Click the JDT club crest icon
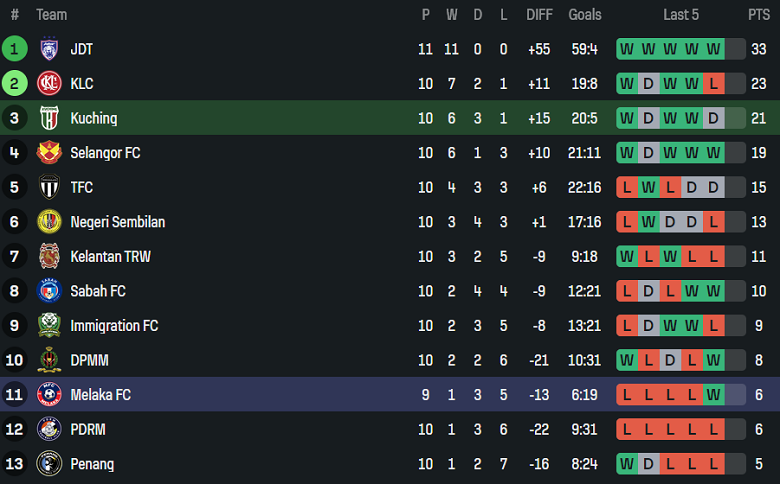Image resolution: width=780 pixels, height=484 pixels. 49,49
